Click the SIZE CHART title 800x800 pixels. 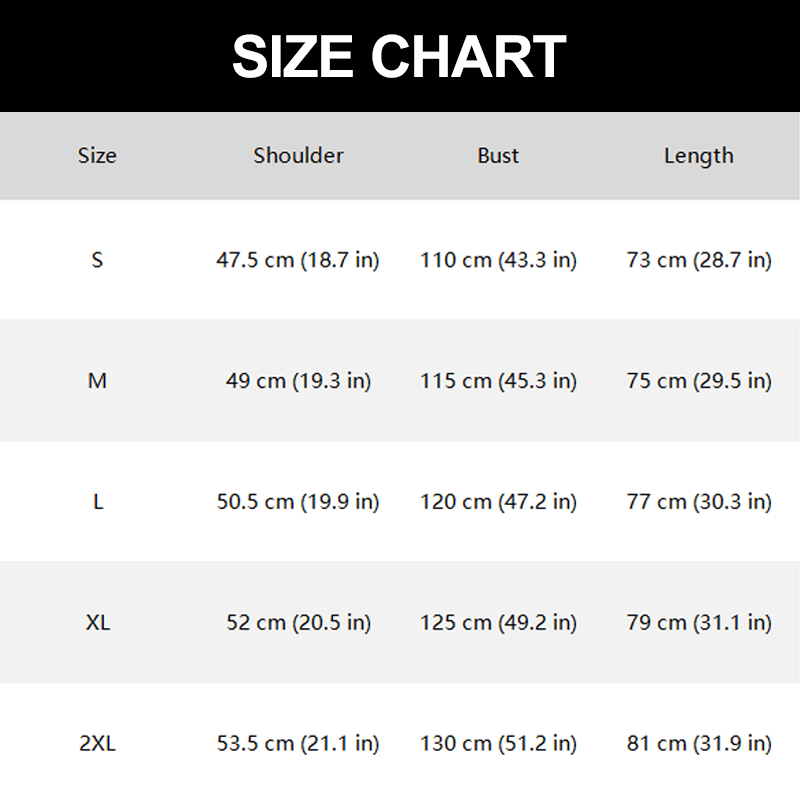[399, 56]
